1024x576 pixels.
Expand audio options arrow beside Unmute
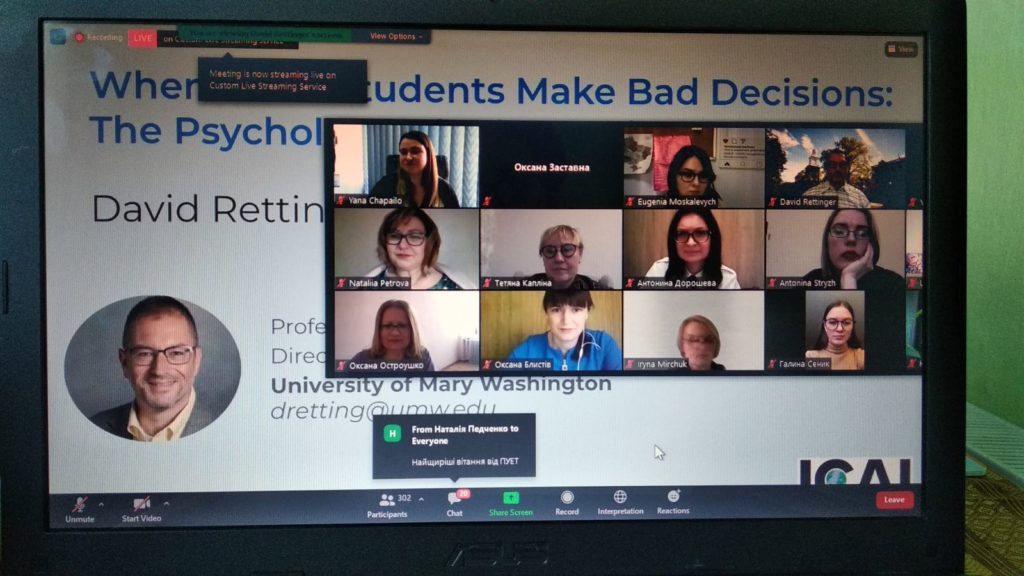coord(101,504)
